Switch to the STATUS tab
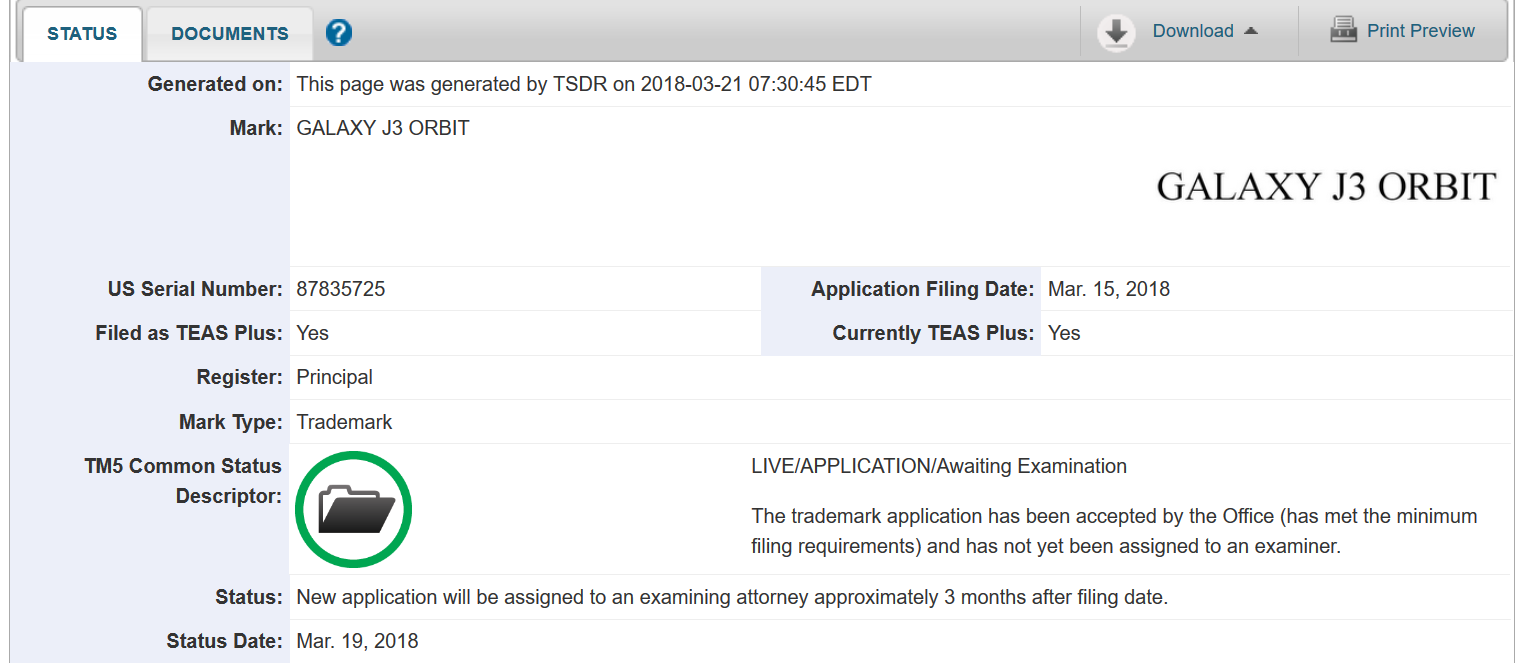Image resolution: width=1516 pixels, height=663 pixels. [x=82, y=33]
